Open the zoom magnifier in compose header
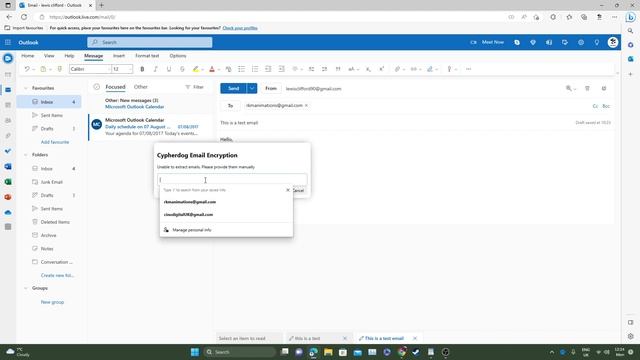Viewport: 640px width, 360px height. click(x=569, y=89)
